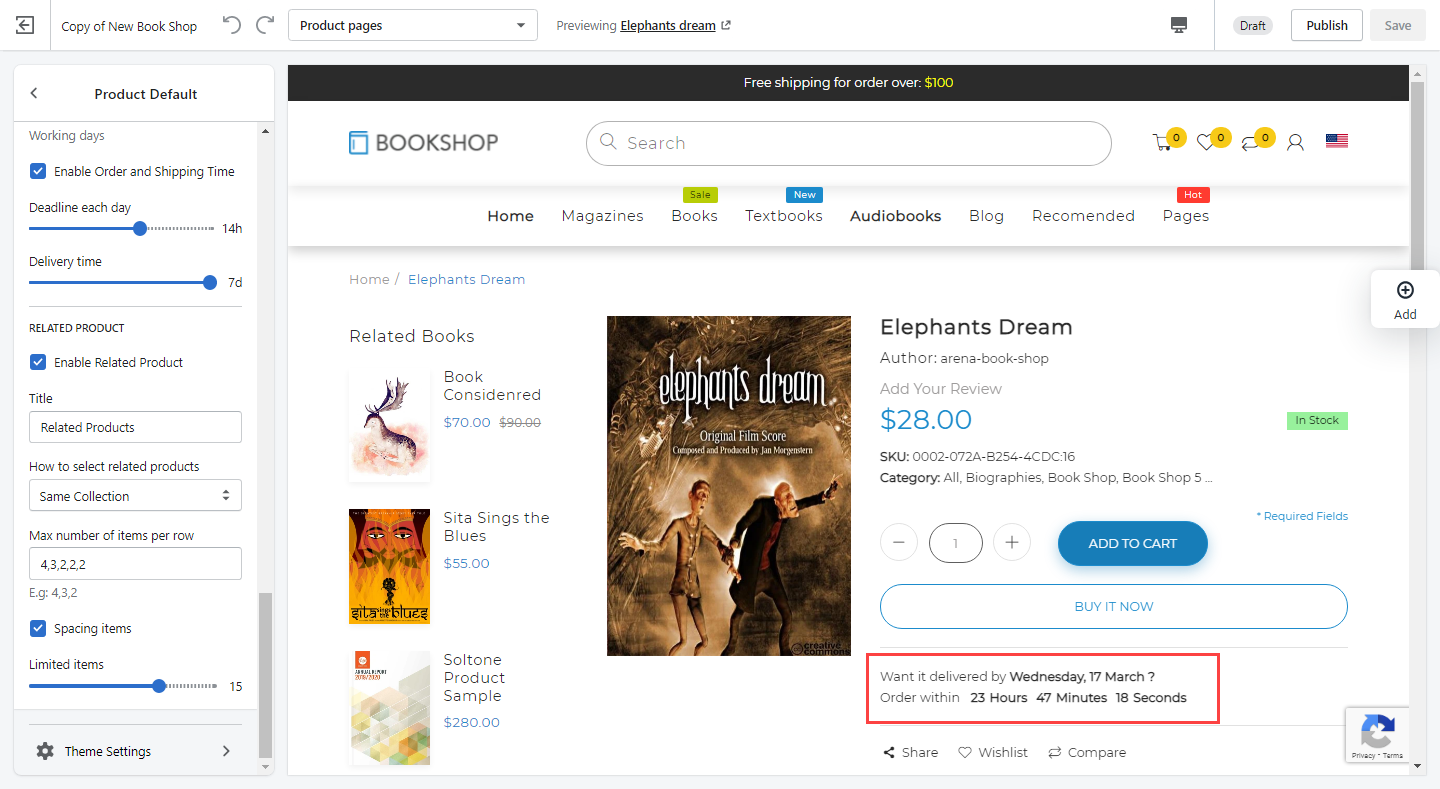Click Add Your Review link
Image resolution: width=1440 pixels, height=789 pixels.
(x=941, y=388)
